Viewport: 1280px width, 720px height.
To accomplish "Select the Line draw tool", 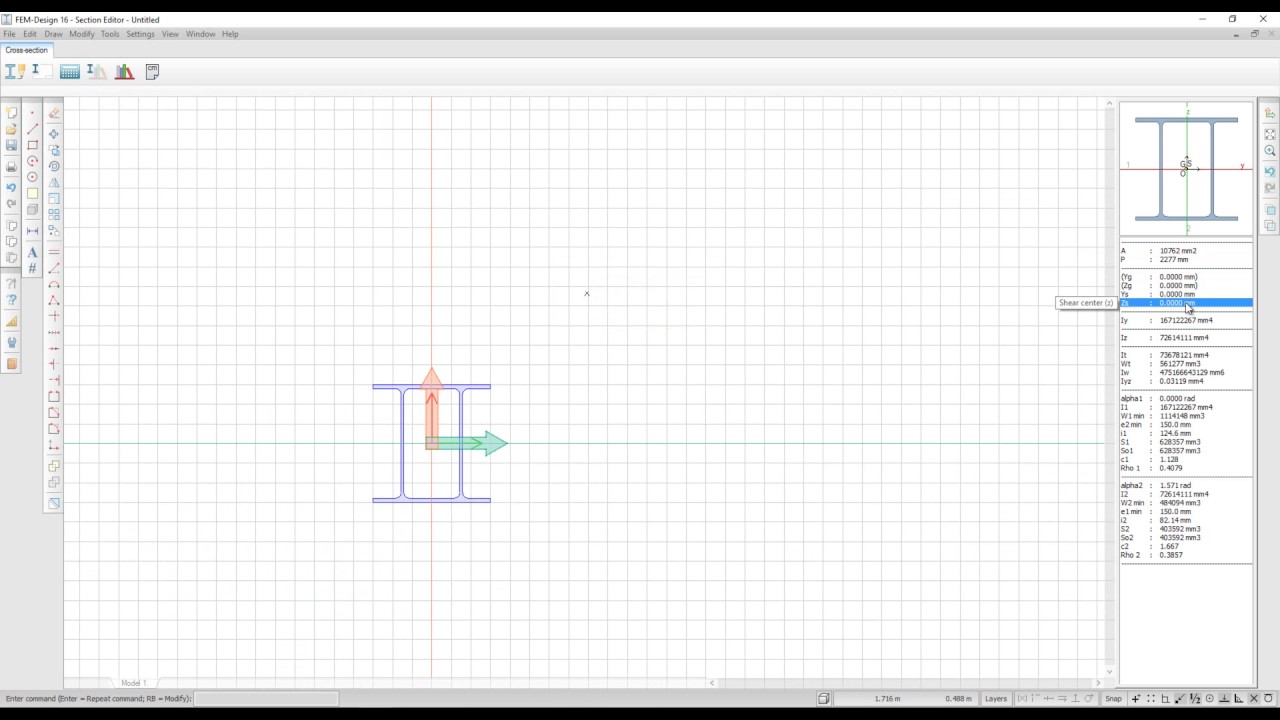I will tap(32, 129).
